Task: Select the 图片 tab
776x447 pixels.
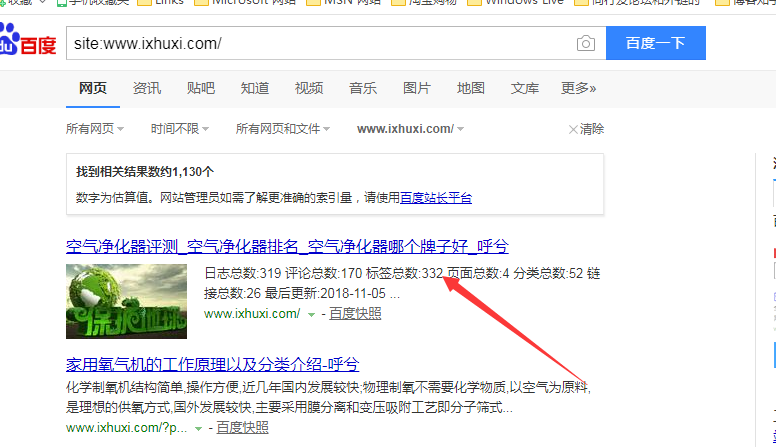Action: [x=417, y=88]
